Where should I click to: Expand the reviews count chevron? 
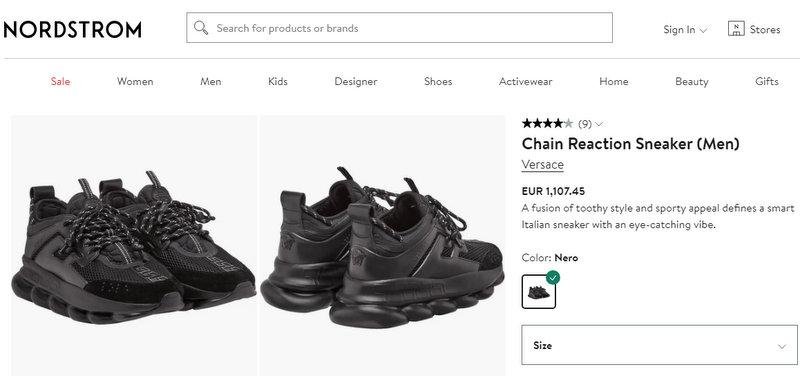pos(599,124)
